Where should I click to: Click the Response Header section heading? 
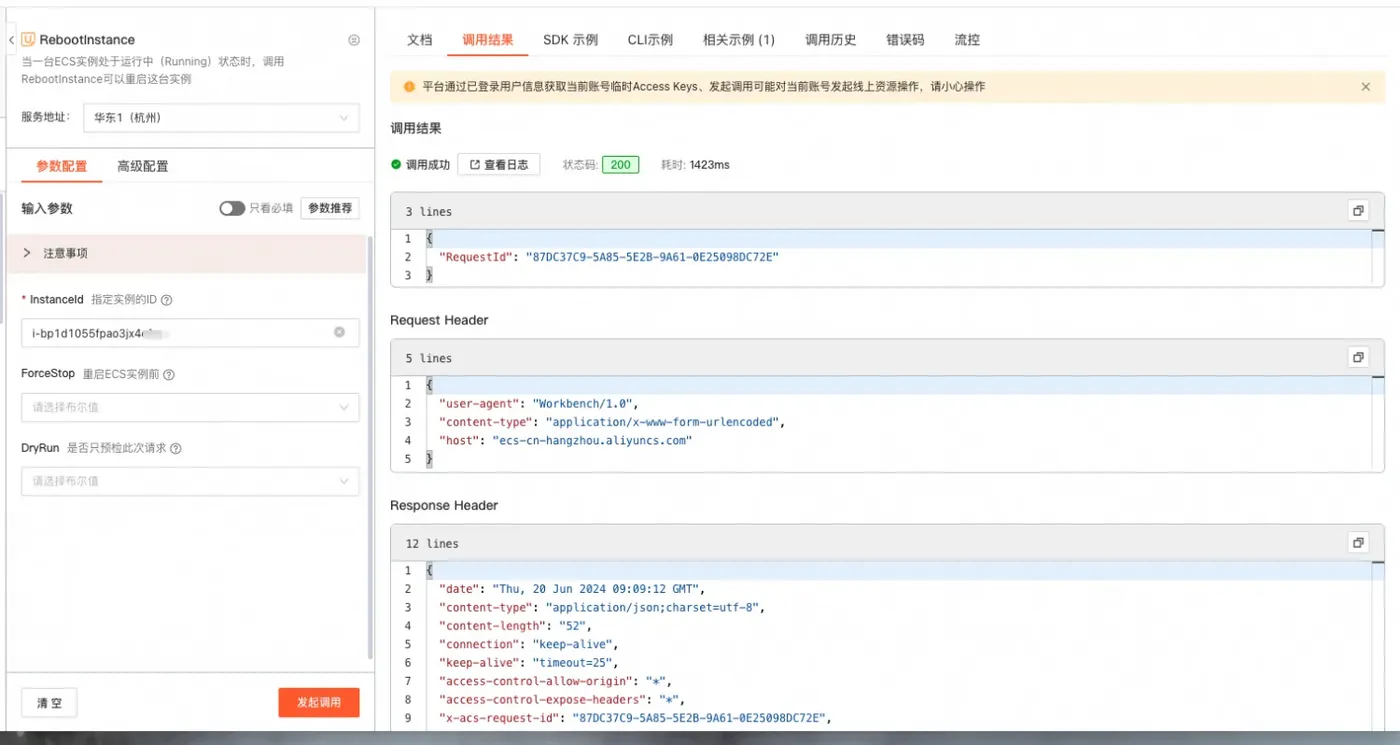(x=444, y=505)
